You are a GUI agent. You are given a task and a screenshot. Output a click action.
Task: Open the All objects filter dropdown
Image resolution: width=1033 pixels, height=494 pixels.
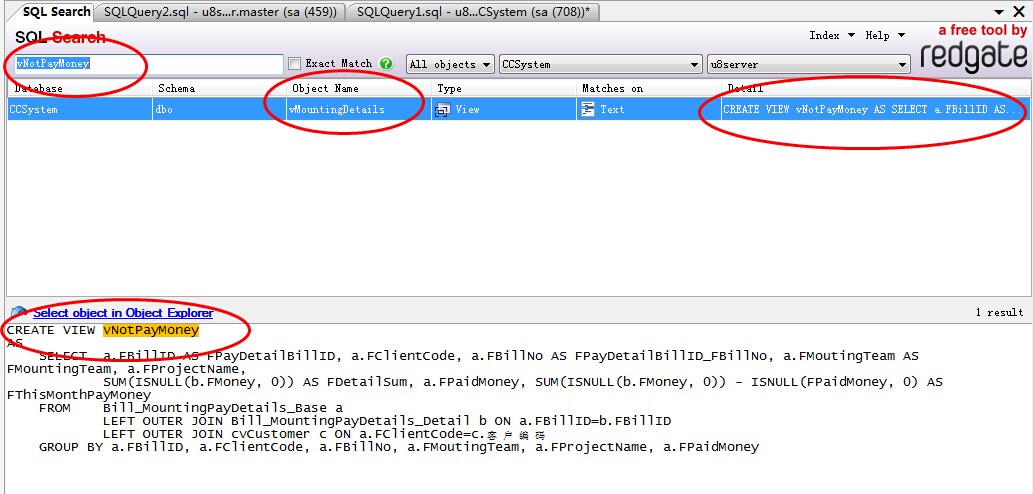coord(450,64)
